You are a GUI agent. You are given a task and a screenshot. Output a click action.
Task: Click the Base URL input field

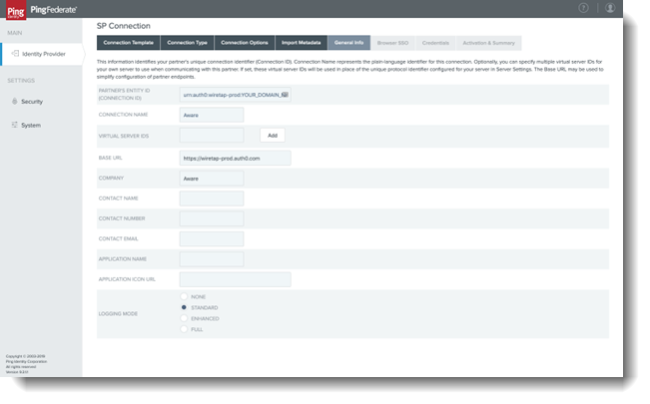pyautogui.click(x=235, y=158)
